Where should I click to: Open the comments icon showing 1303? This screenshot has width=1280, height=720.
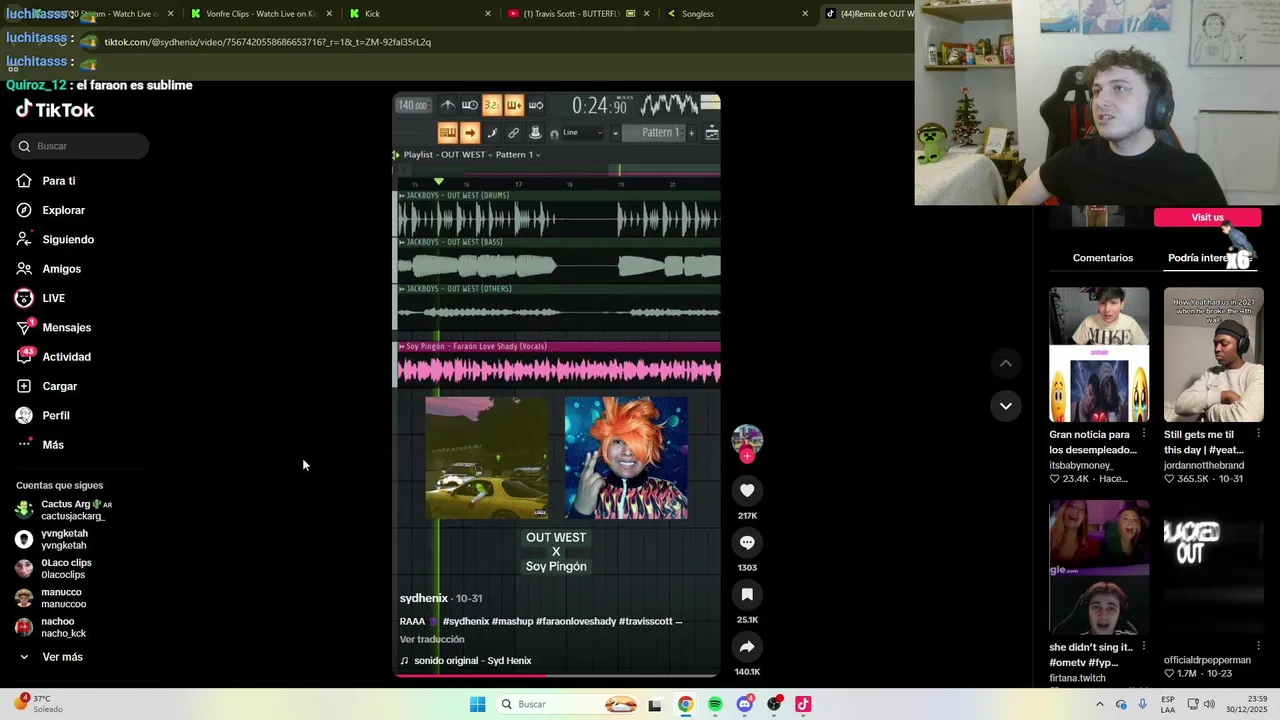(x=747, y=542)
